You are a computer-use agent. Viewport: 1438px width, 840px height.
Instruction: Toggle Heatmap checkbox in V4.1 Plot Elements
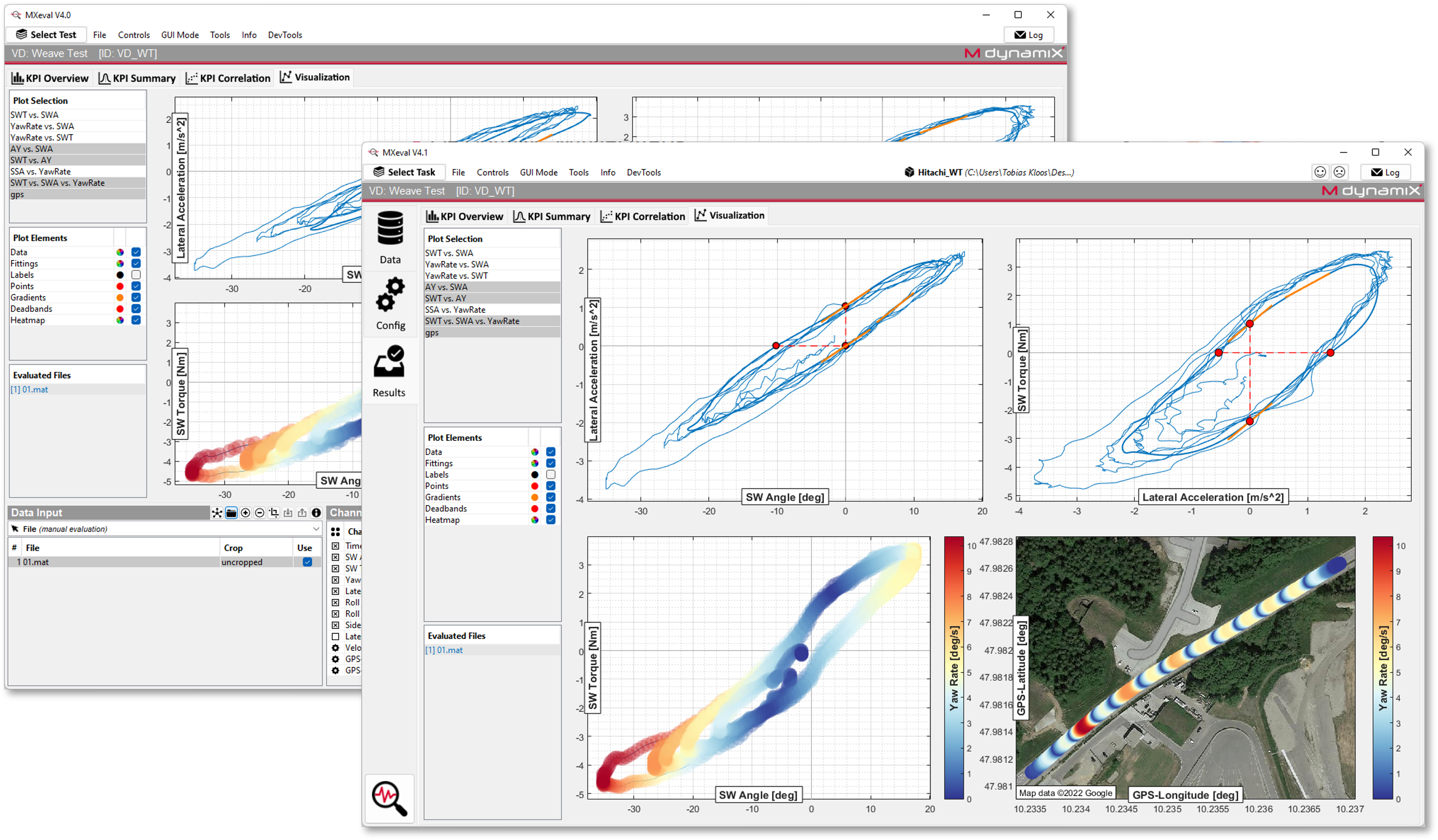(x=551, y=520)
